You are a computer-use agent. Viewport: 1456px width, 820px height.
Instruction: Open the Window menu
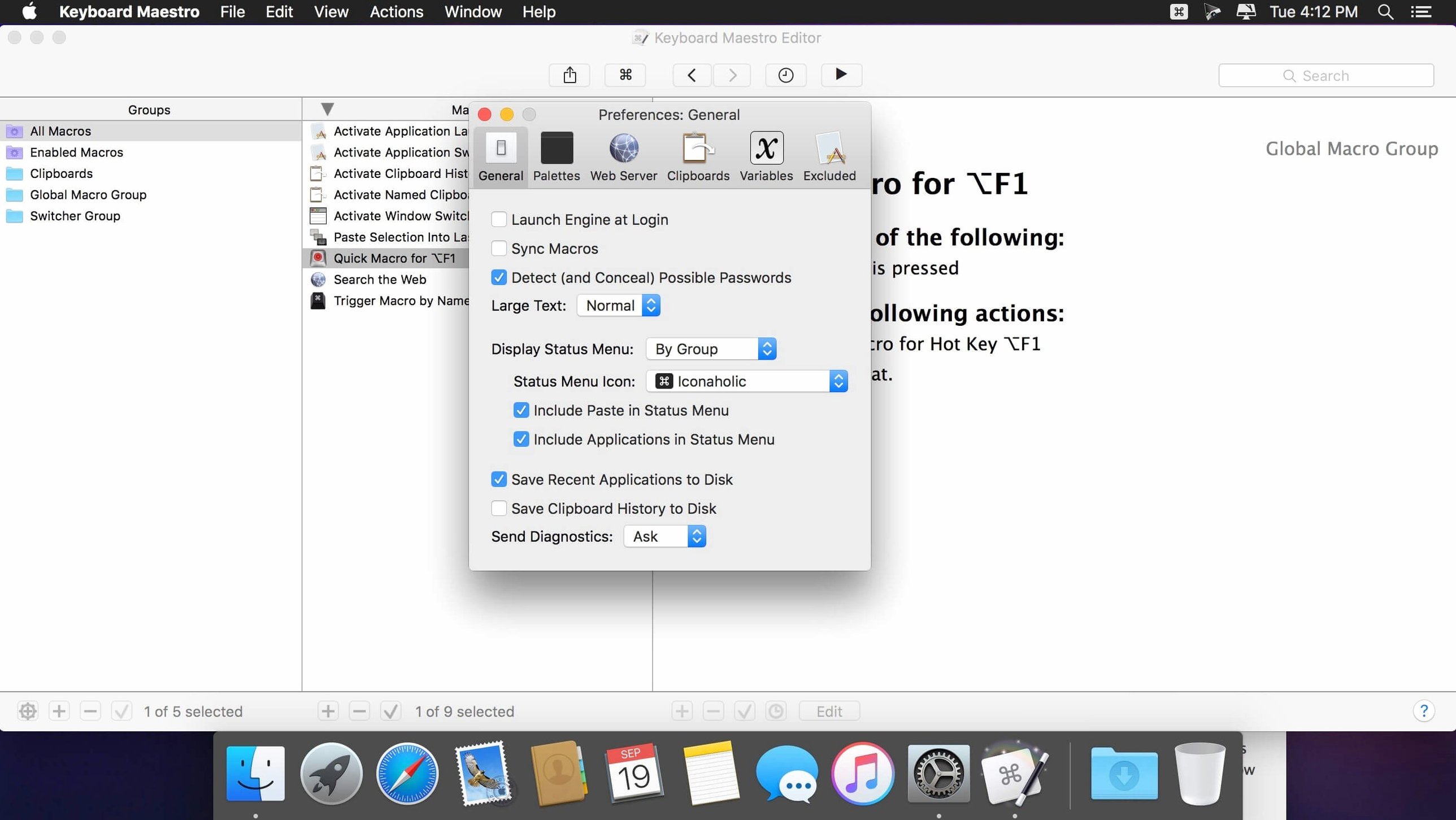472,12
